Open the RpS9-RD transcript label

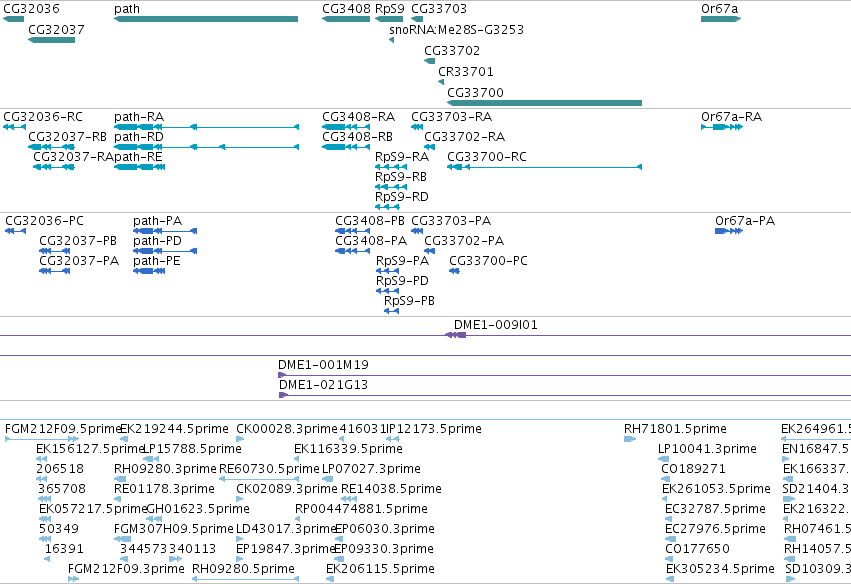pos(402,197)
